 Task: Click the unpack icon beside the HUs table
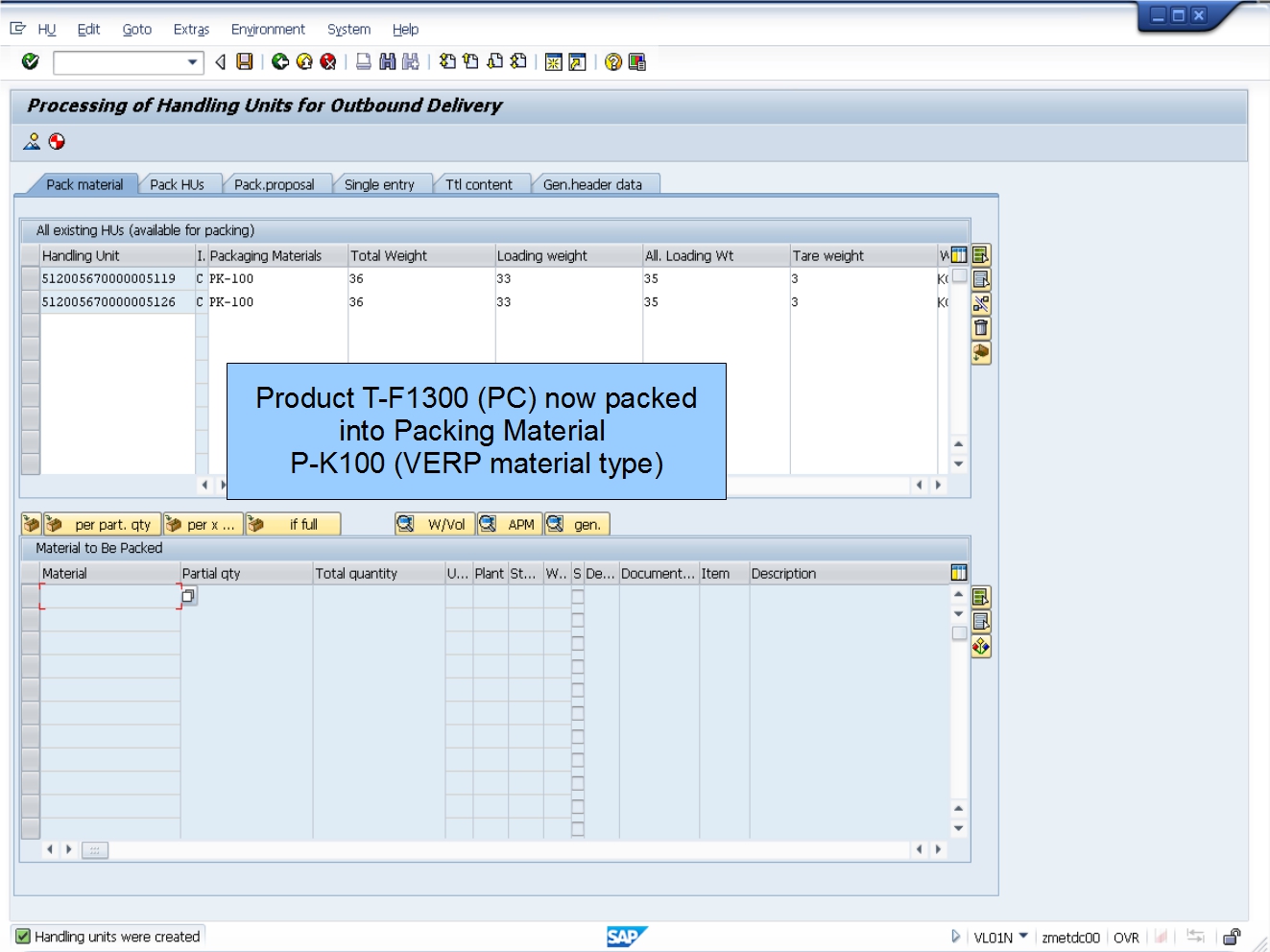pos(981,304)
